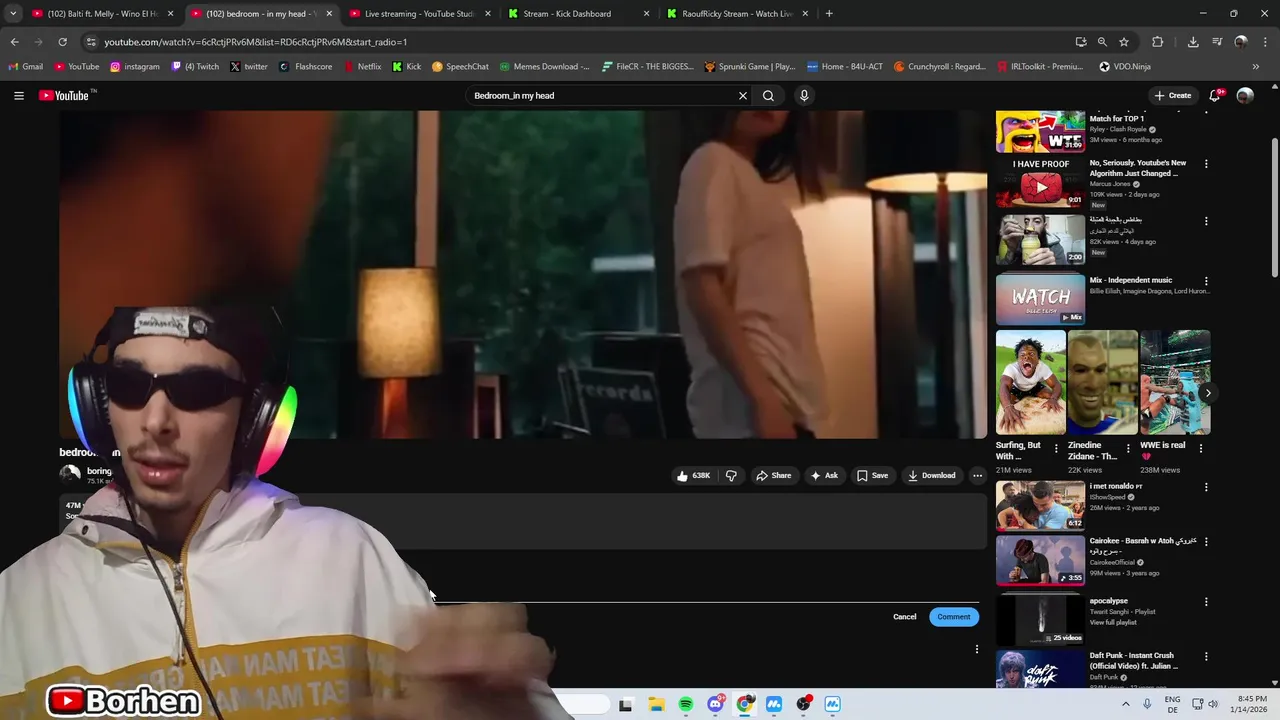The height and width of the screenshot is (720, 1280).
Task: Switch to Stream - Kick Dashboard tab
Action: [x=578, y=14]
